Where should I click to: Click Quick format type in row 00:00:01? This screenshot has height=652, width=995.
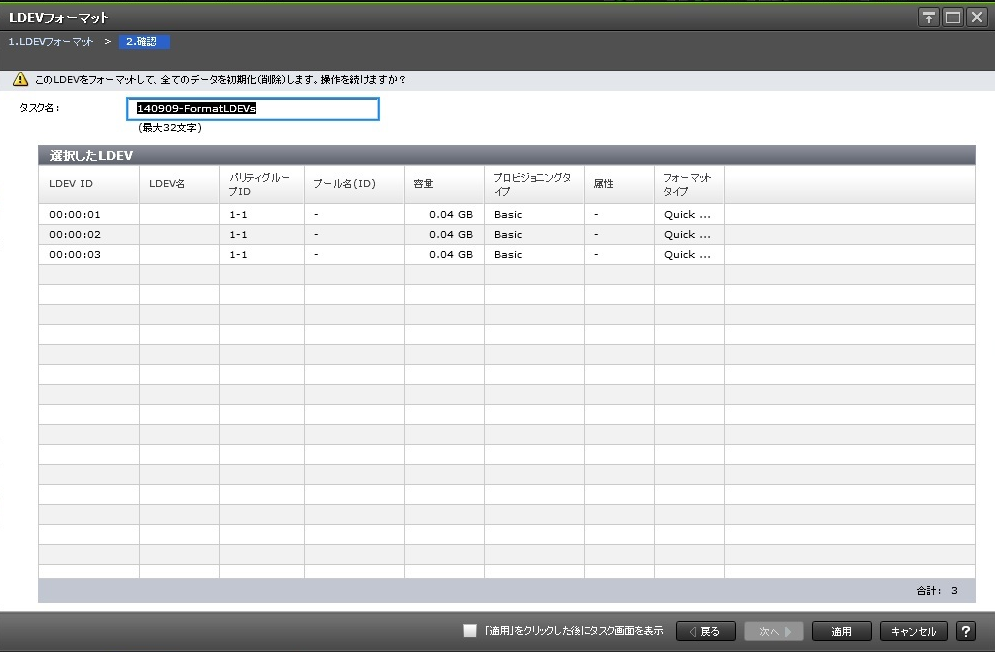(x=687, y=215)
